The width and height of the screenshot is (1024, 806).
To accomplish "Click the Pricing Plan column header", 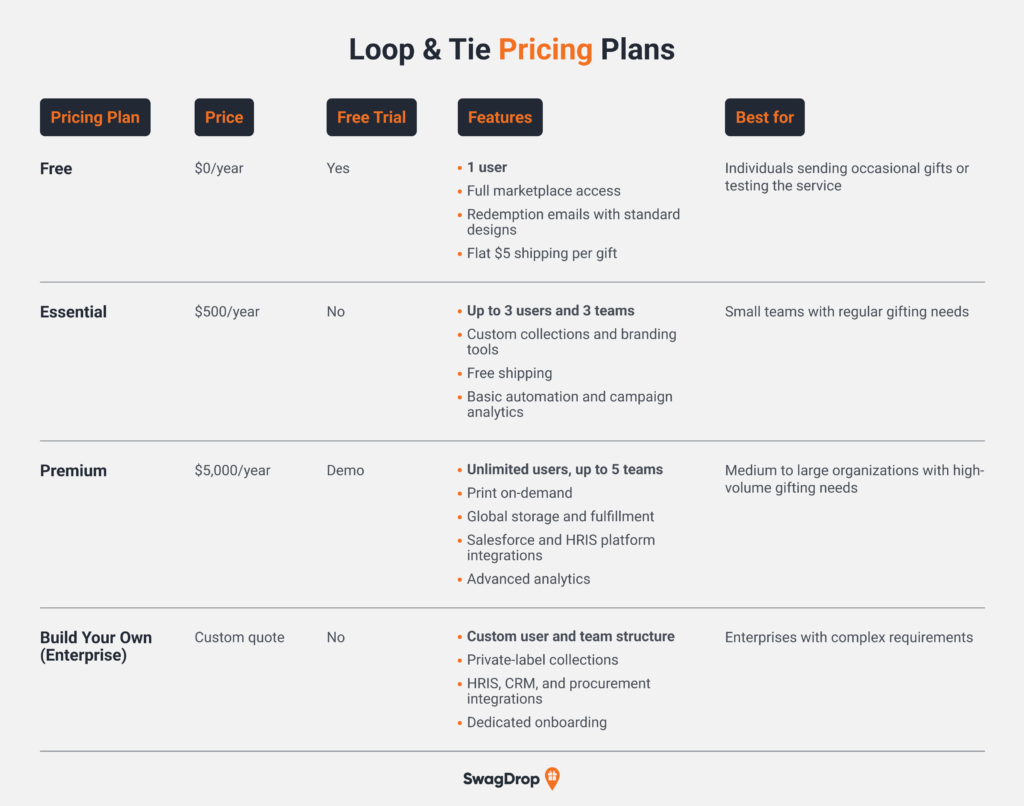I will click(95, 117).
